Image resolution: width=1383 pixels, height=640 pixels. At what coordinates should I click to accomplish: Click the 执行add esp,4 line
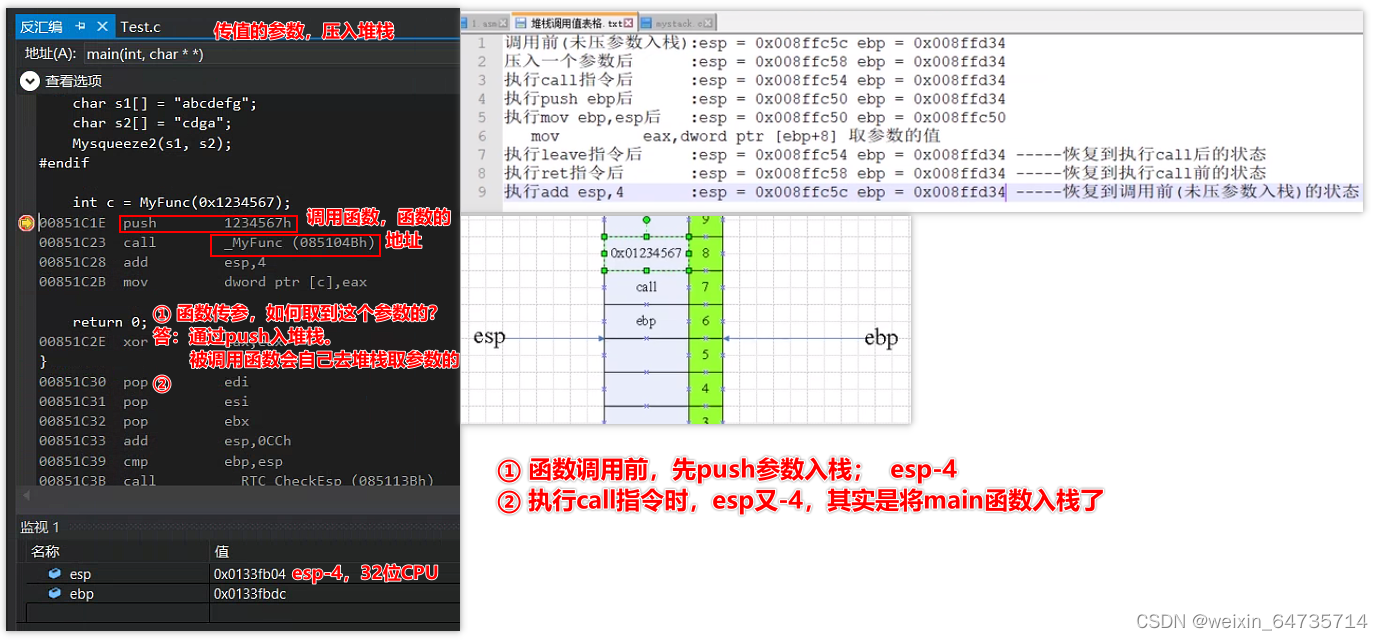point(932,192)
